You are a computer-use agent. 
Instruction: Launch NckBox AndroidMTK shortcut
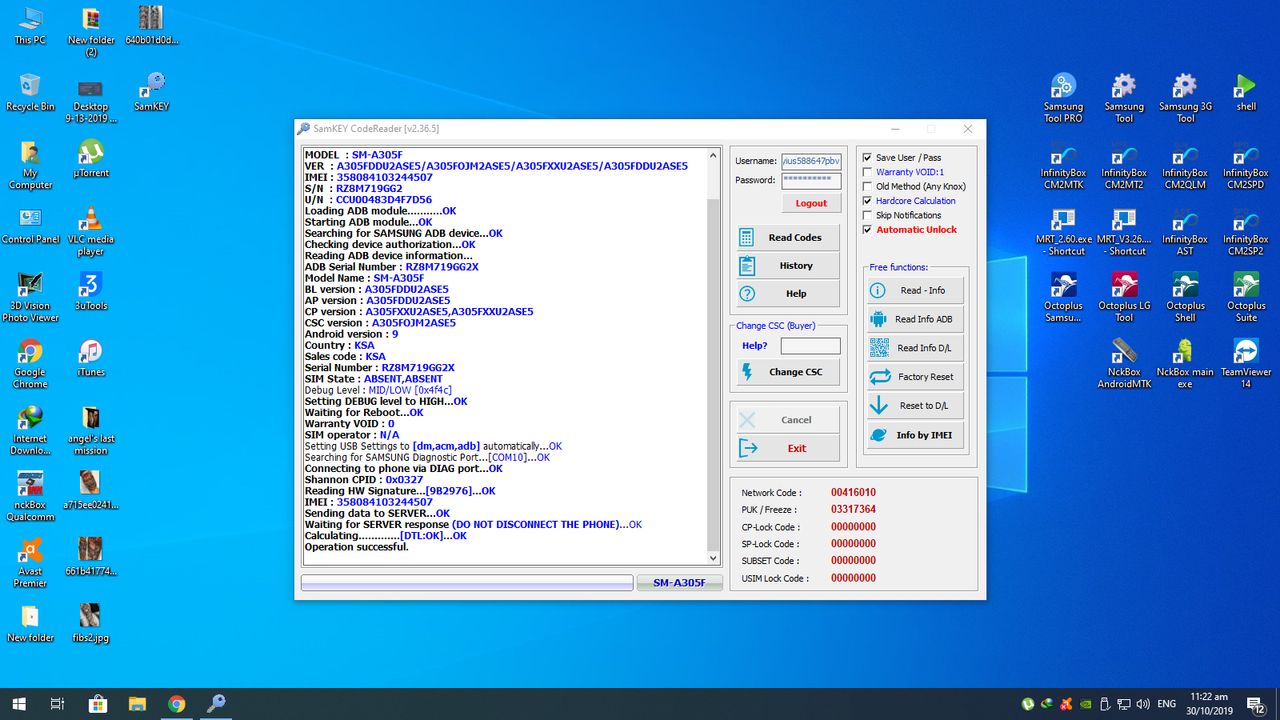1124,364
